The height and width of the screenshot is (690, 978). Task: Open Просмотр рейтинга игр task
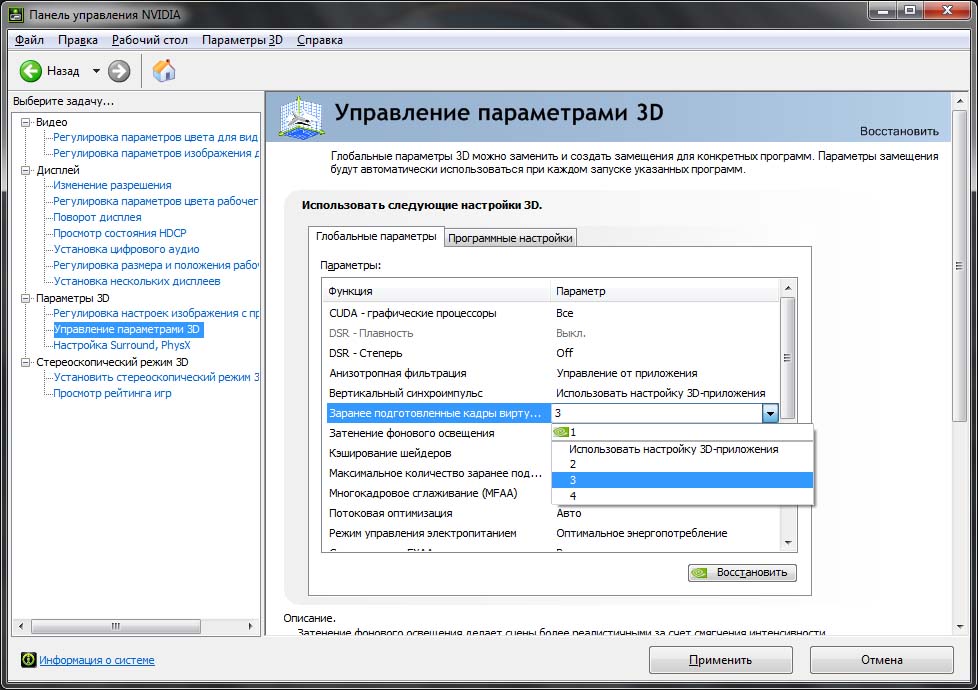pos(112,394)
